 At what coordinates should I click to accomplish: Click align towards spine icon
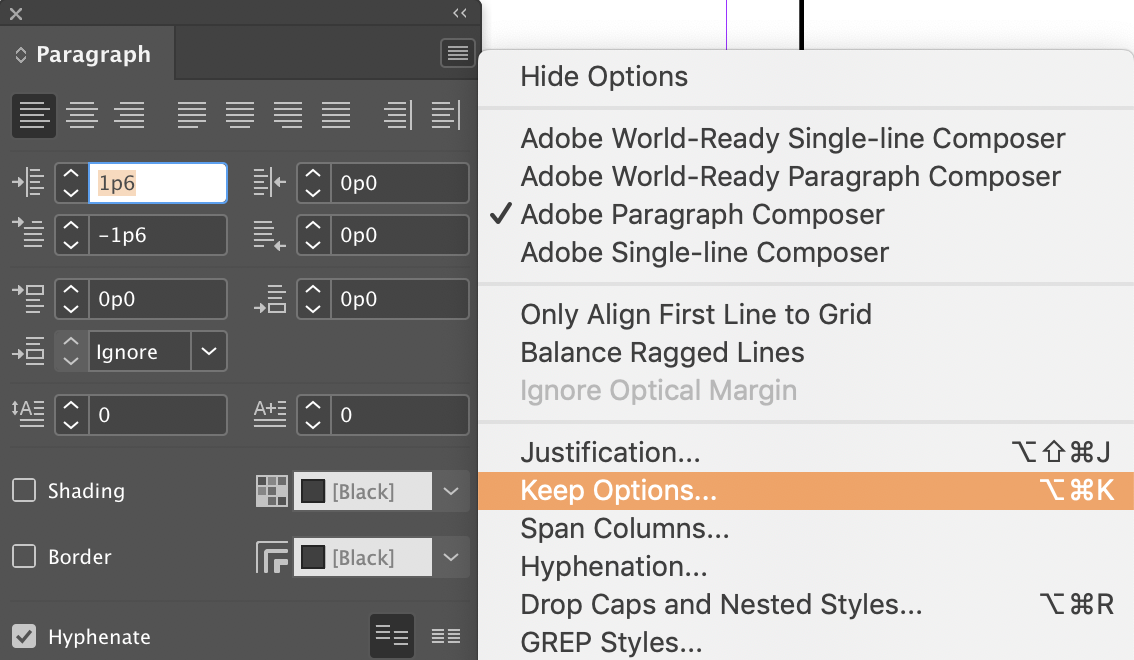click(x=398, y=115)
